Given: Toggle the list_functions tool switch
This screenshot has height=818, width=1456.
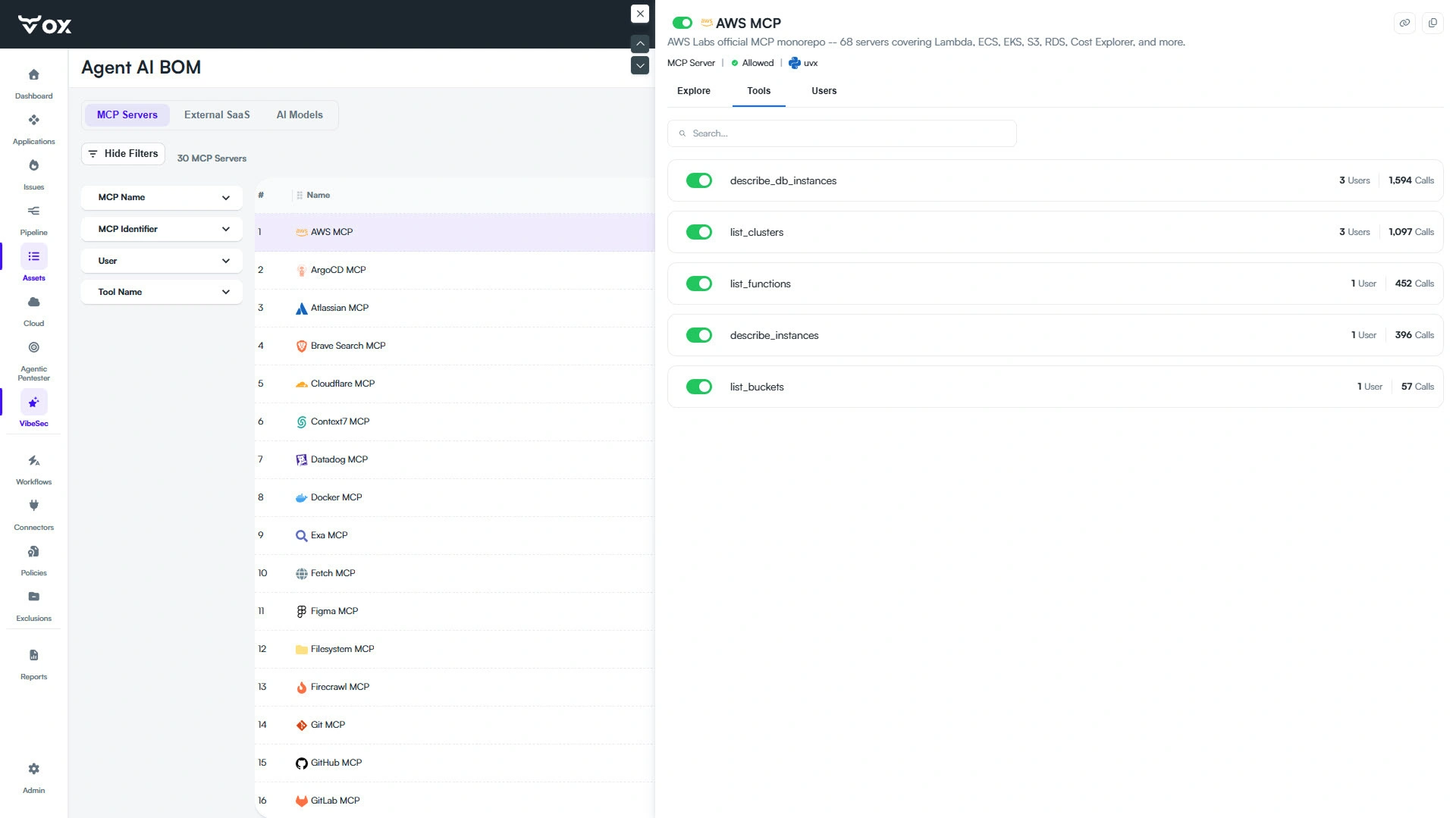Looking at the screenshot, I should (x=699, y=284).
